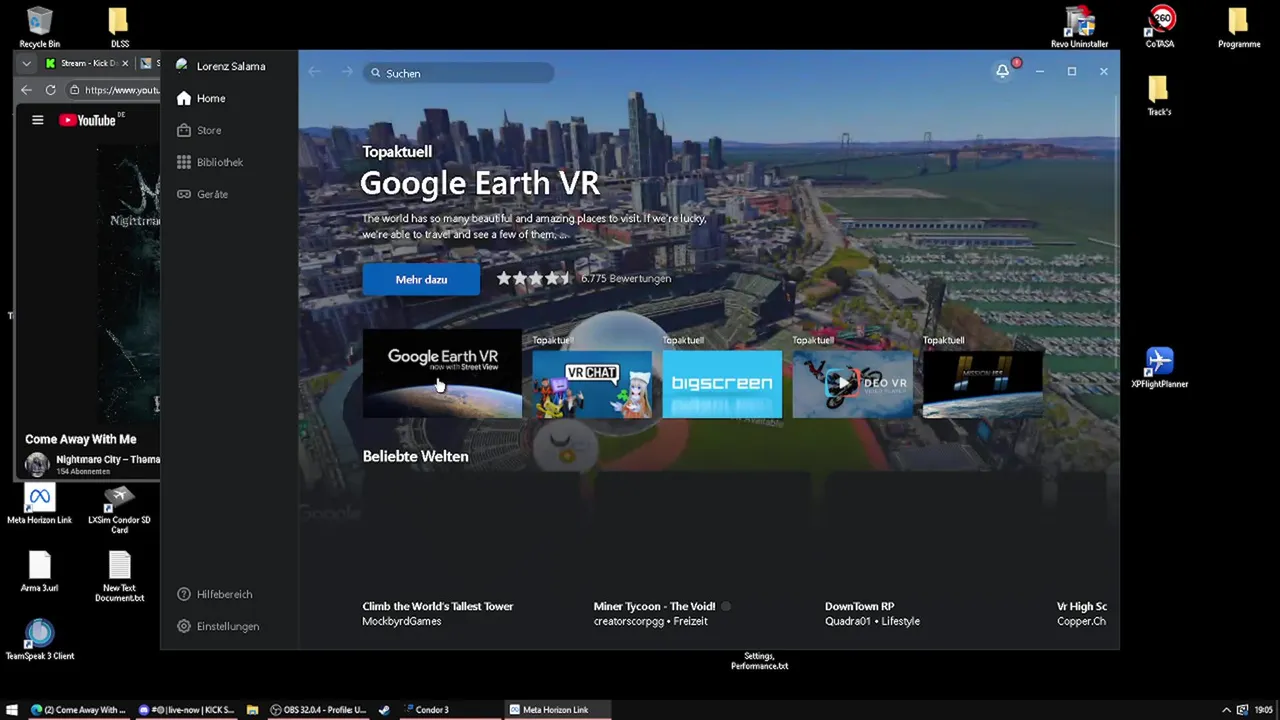The image size is (1280, 720).
Task: Click the Come Away With Me video title
Action: 80,439
